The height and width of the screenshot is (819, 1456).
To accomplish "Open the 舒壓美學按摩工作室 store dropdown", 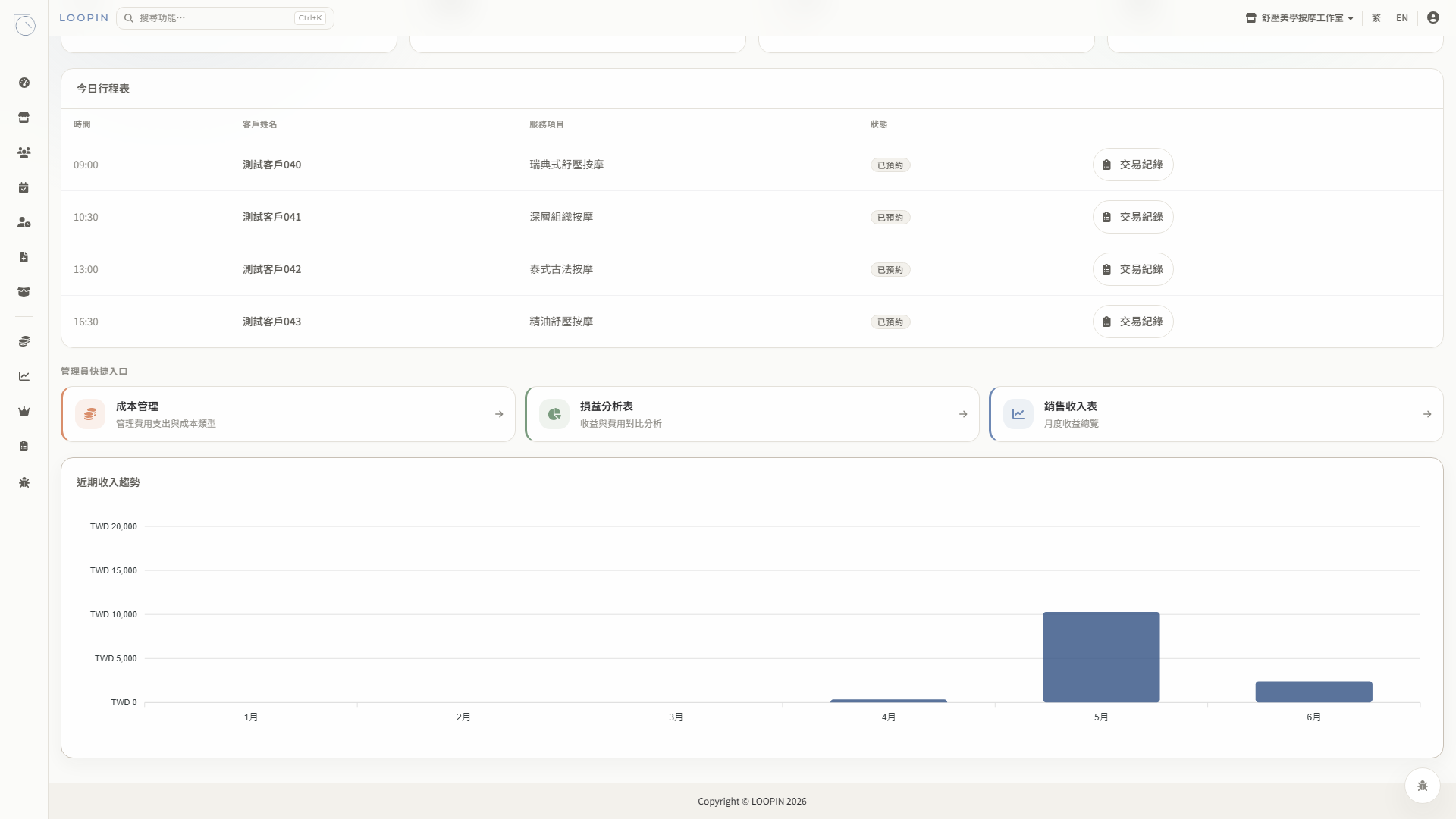I will 1300,18.
